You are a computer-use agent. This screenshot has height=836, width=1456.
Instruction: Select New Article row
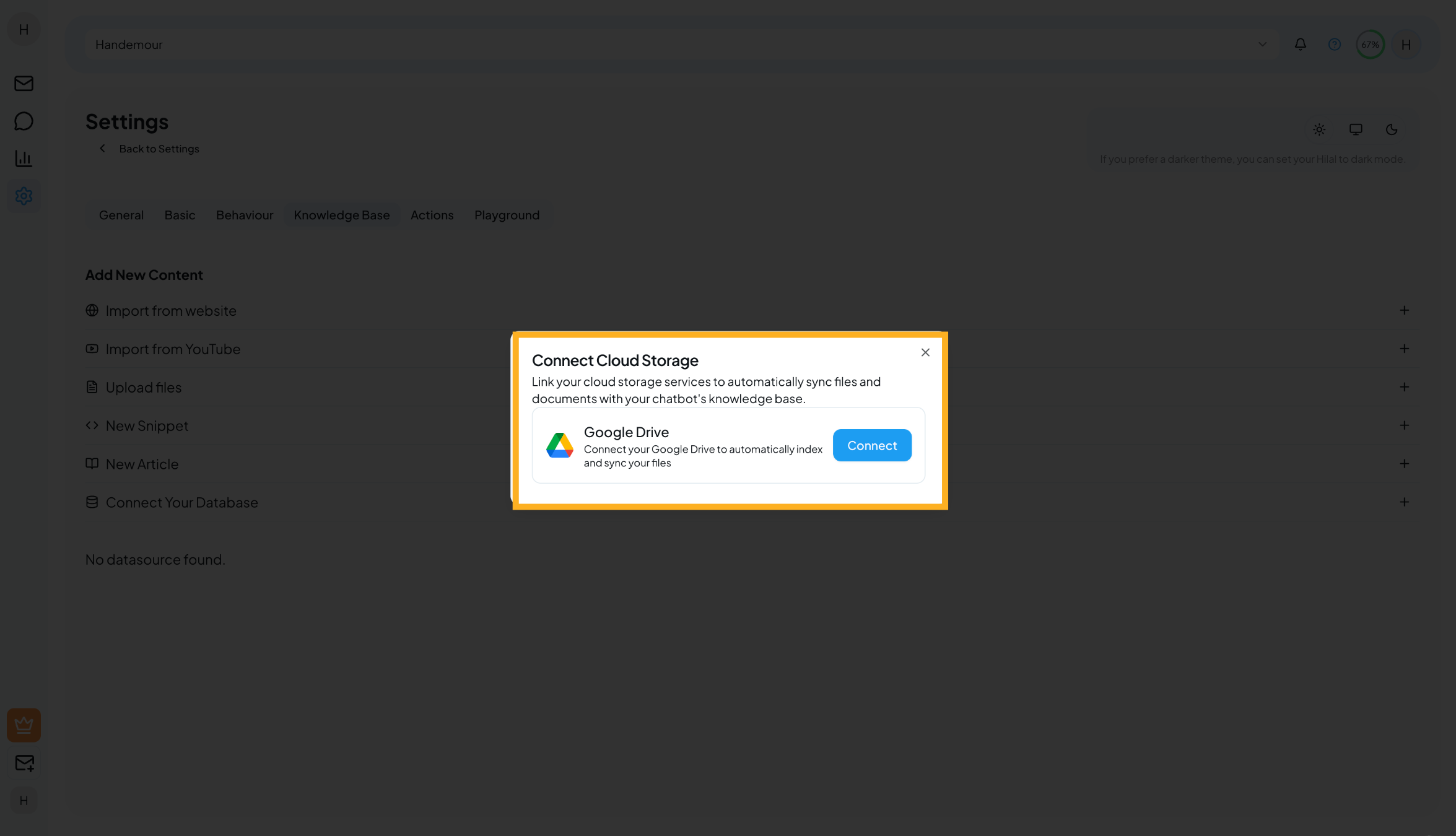[751, 464]
